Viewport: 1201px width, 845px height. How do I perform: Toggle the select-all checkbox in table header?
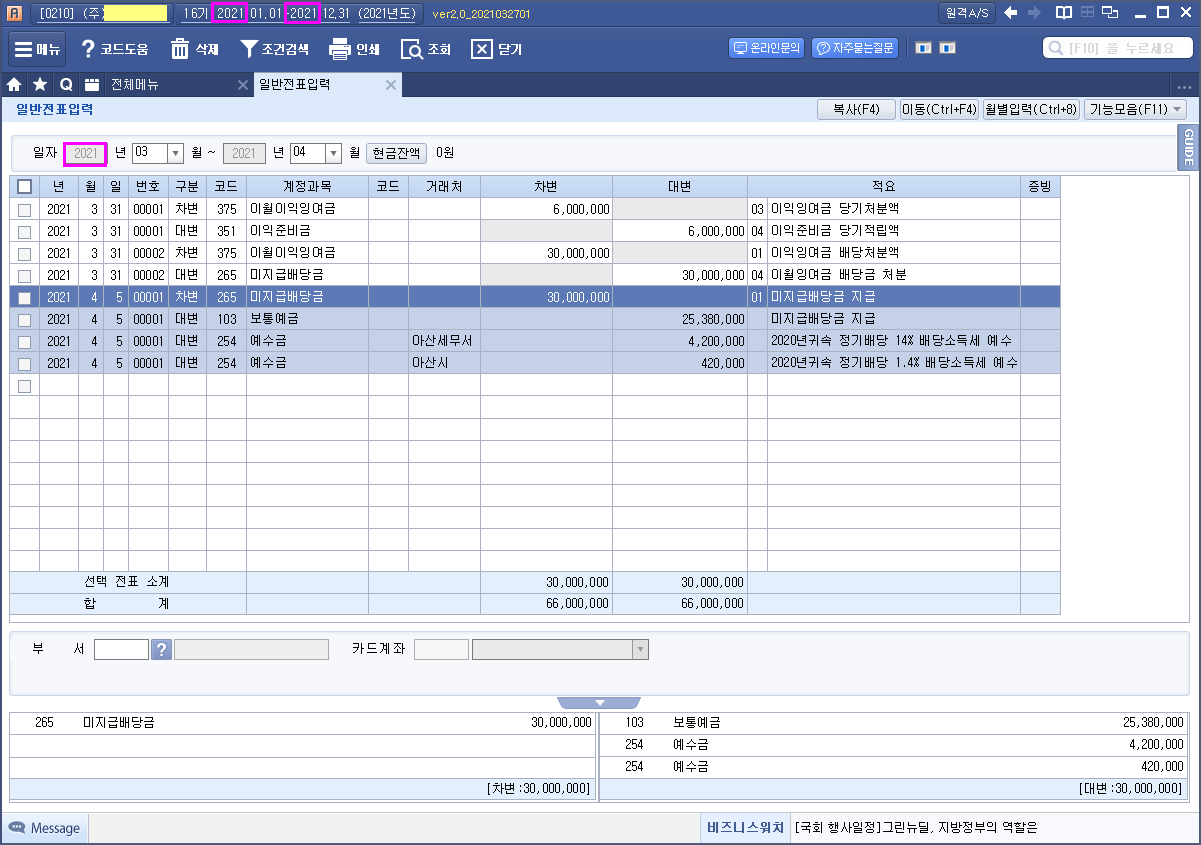24,186
